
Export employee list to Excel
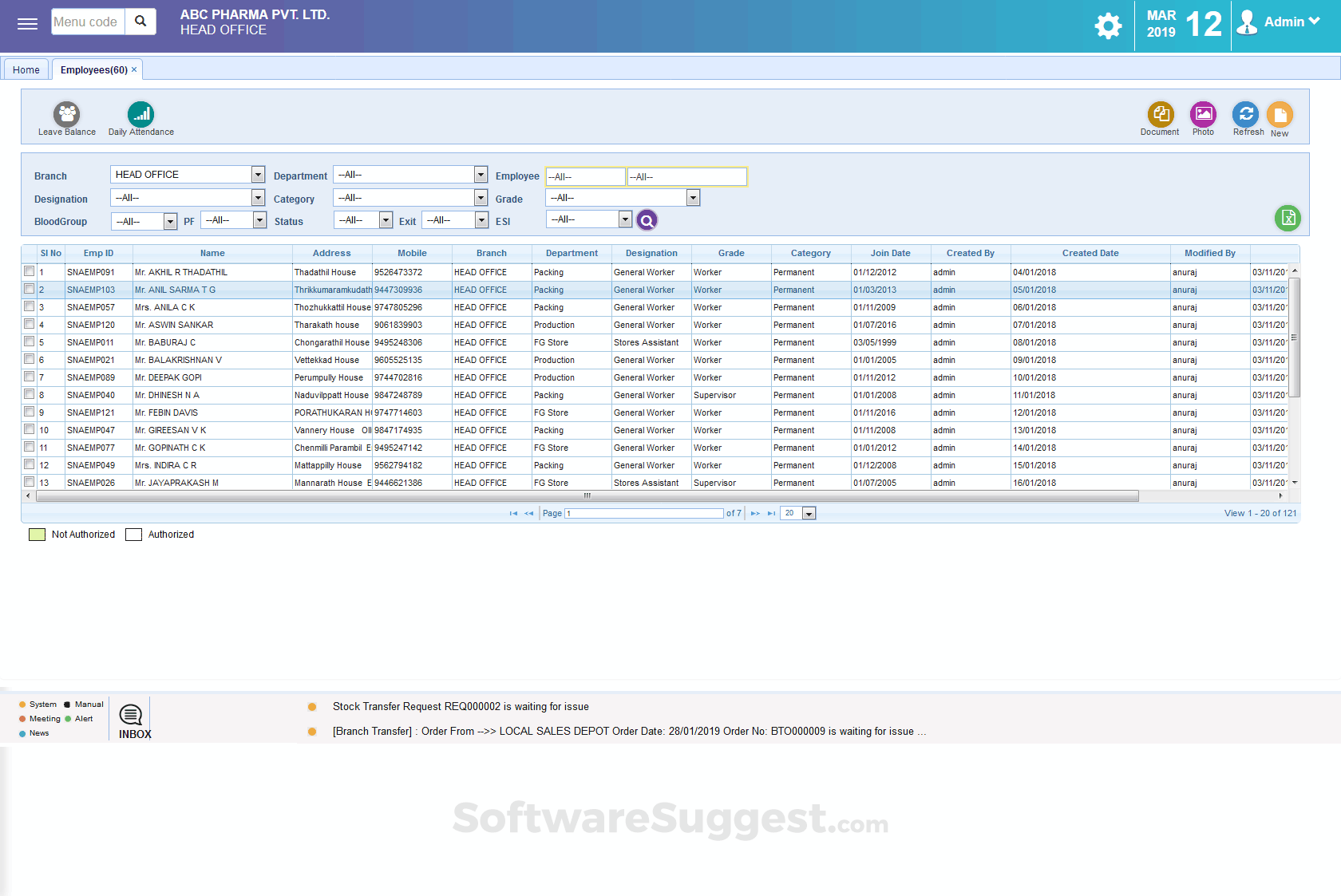tap(1288, 218)
